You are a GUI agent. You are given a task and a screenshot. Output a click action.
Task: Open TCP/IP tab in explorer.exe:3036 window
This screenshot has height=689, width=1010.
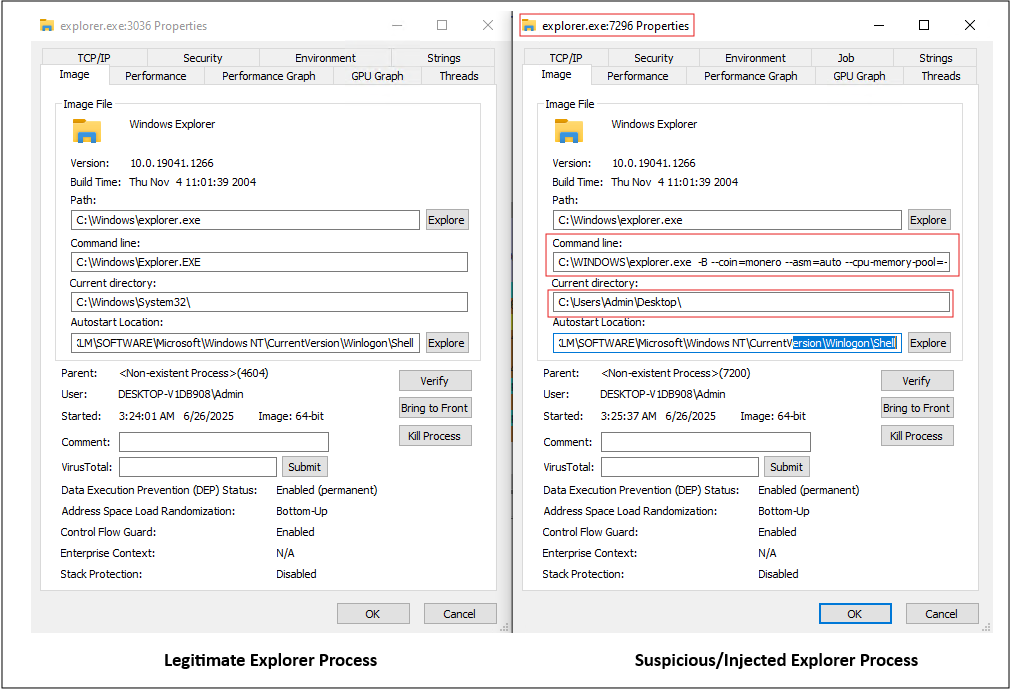pos(94,58)
